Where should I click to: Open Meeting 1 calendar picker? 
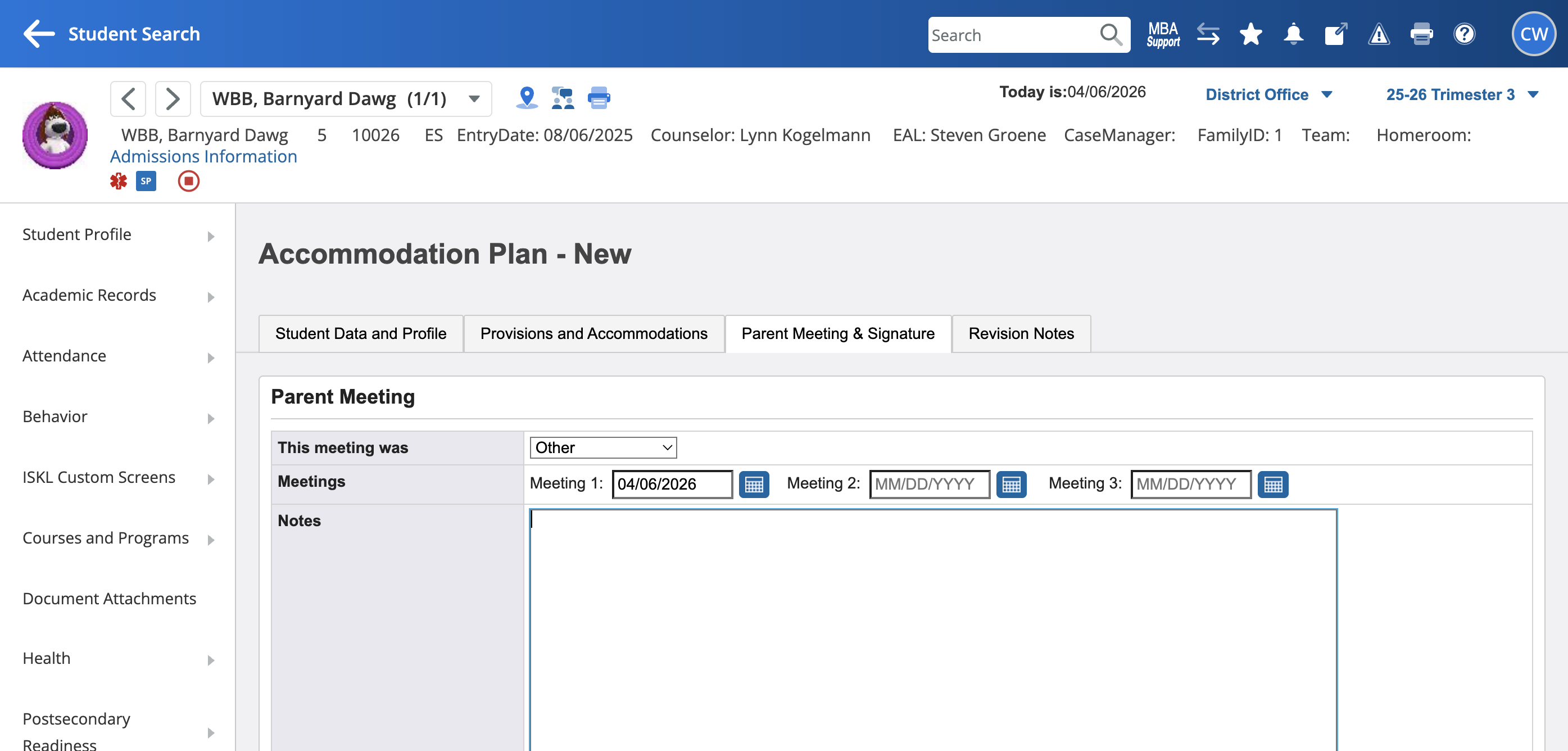coord(754,485)
